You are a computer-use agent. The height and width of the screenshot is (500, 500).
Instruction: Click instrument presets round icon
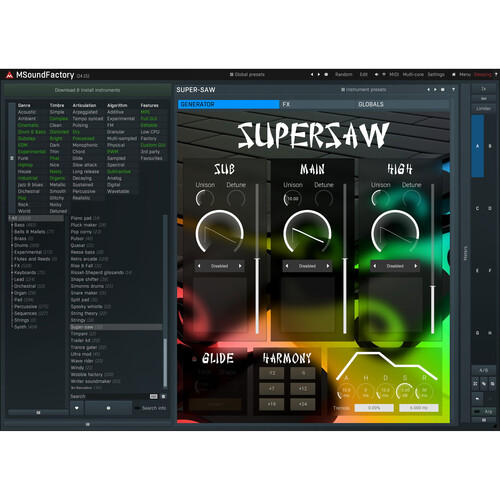click(x=443, y=90)
